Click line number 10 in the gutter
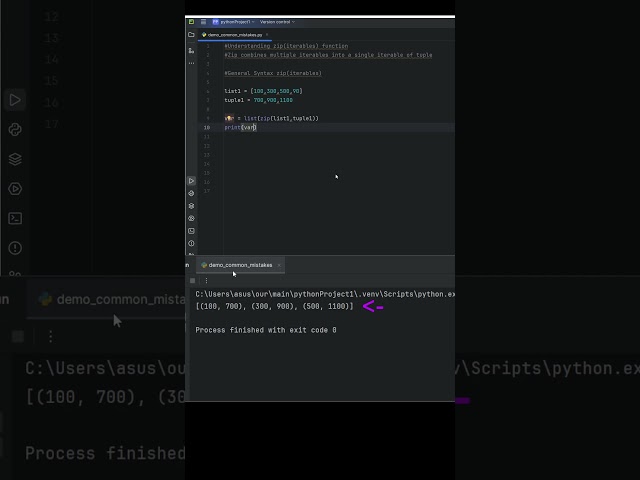 [207, 127]
